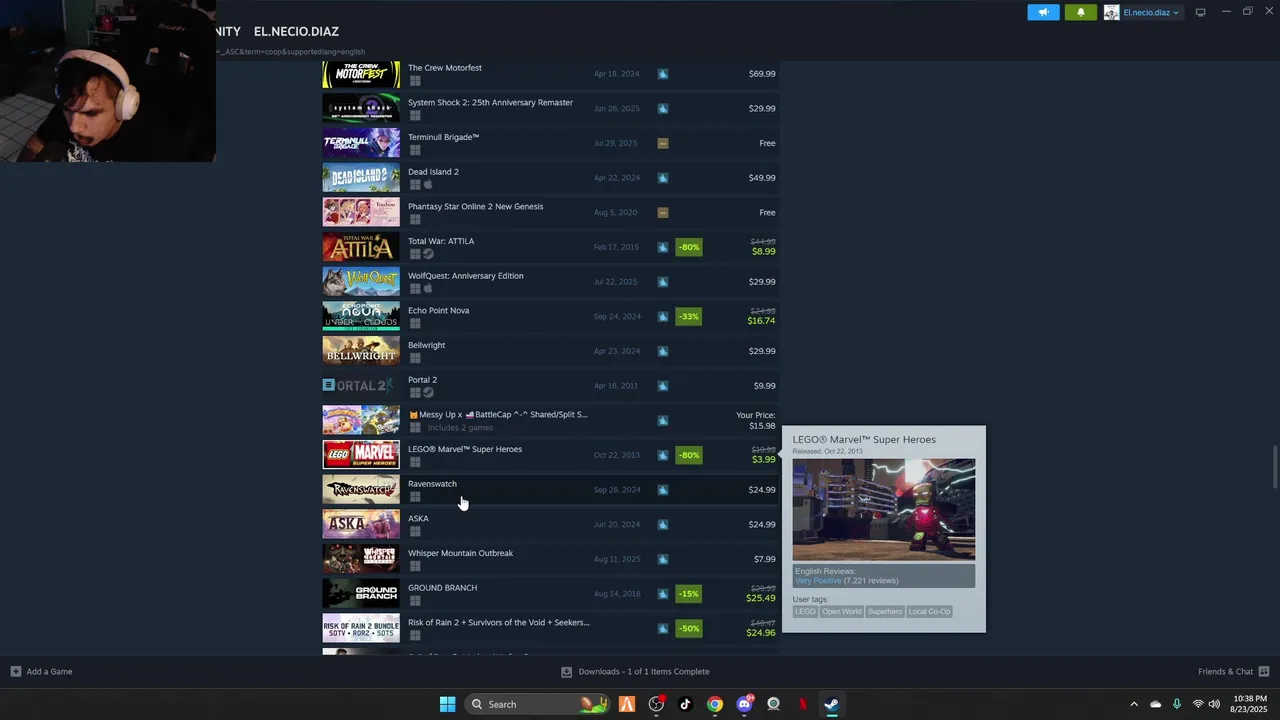
Task: Click the El.necio.diaz profile avatar
Action: tap(1111, 12)
